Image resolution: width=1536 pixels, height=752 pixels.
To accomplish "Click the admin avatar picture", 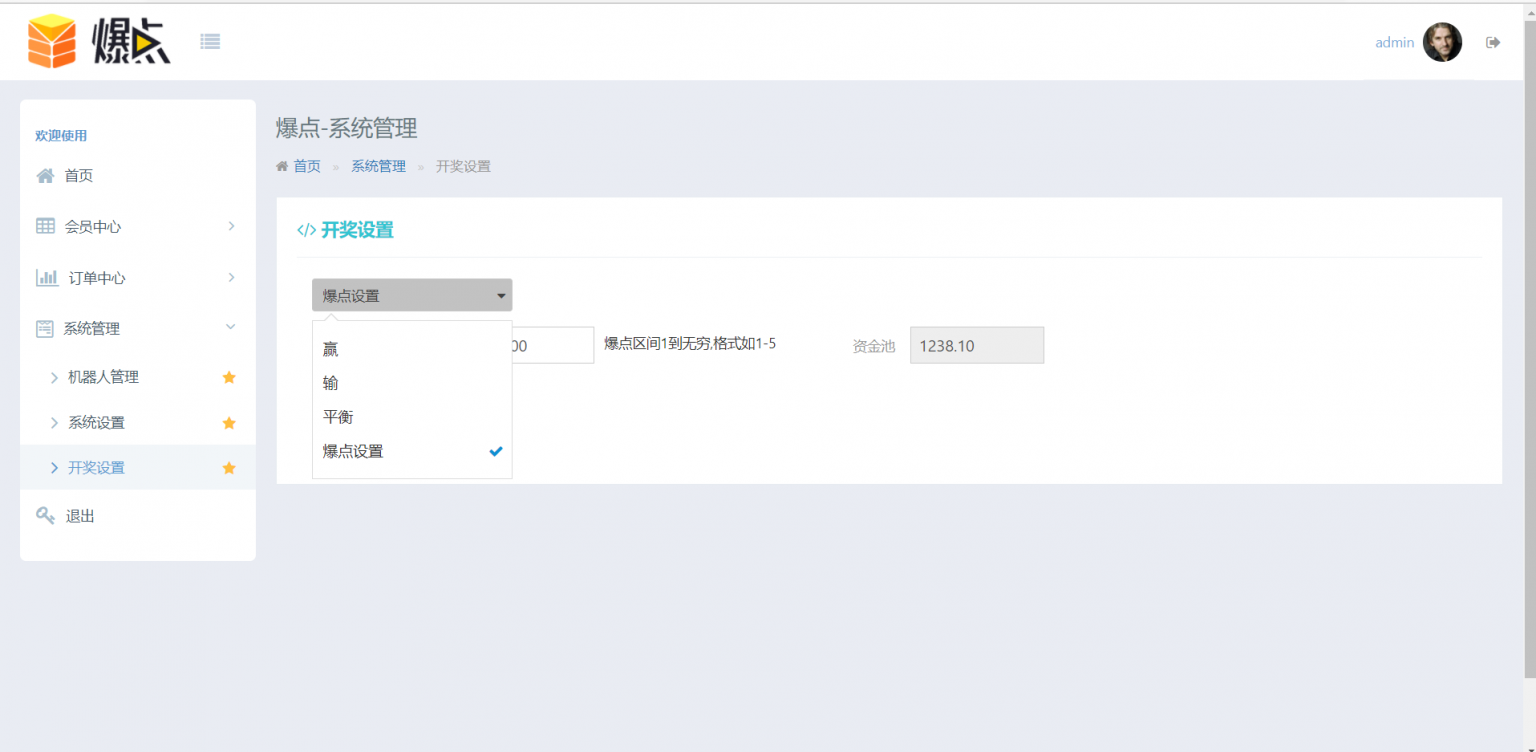I will pos(1442,42).
